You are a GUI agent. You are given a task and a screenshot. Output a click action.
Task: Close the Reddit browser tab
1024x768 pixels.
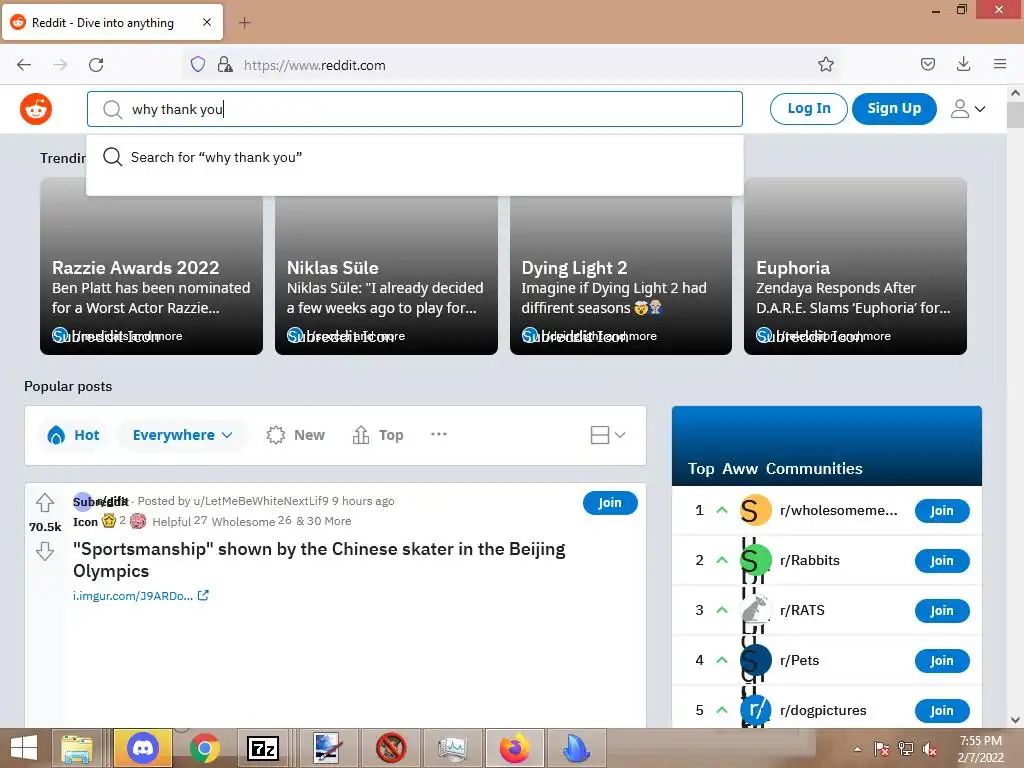click(207, 22)
